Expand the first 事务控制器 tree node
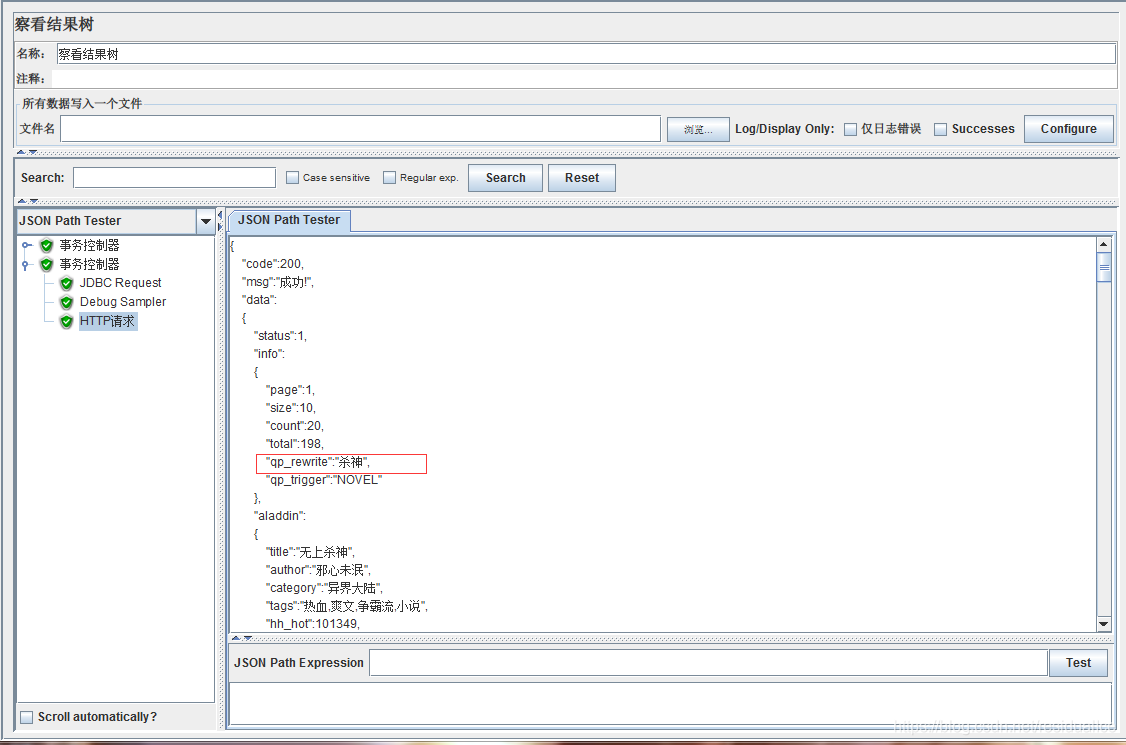The image size is (1126, 745). pos(27,246)
